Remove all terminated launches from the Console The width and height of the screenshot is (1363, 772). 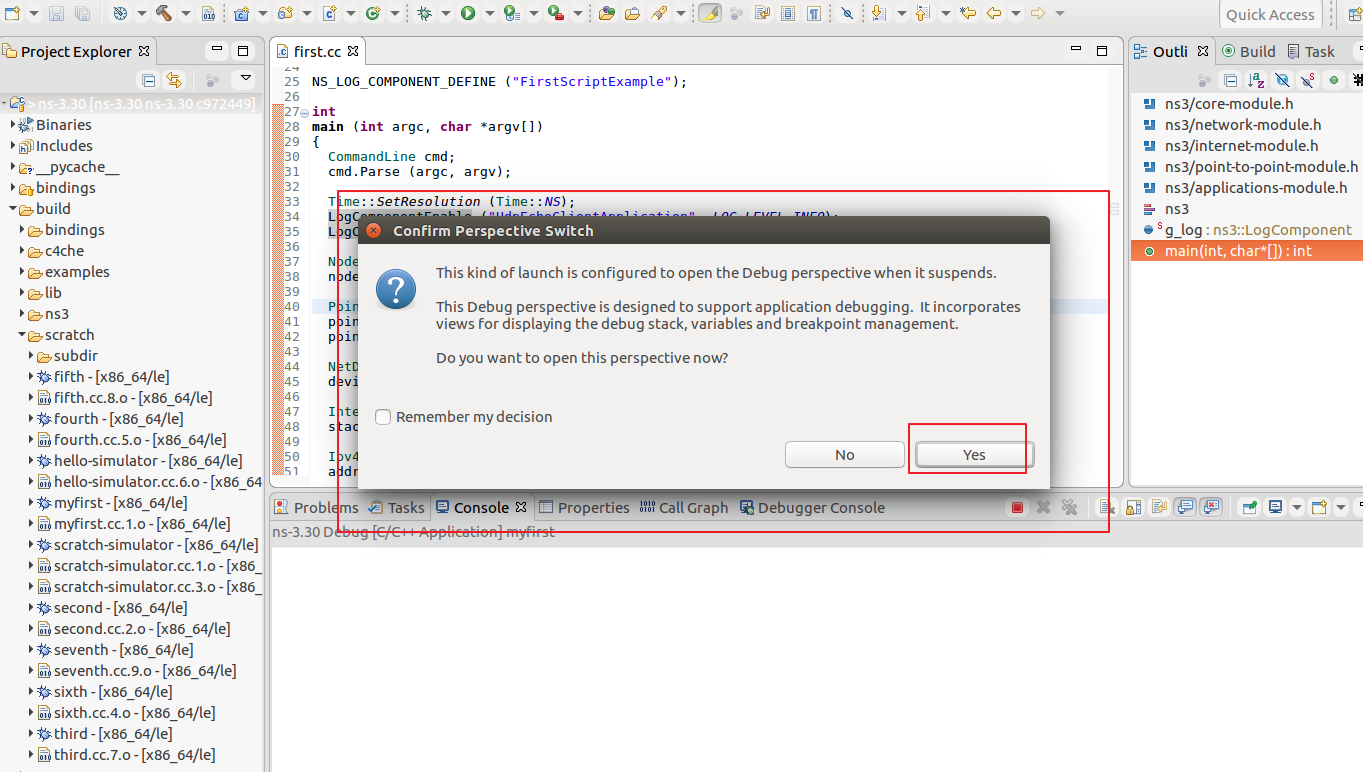point(1070,507)
